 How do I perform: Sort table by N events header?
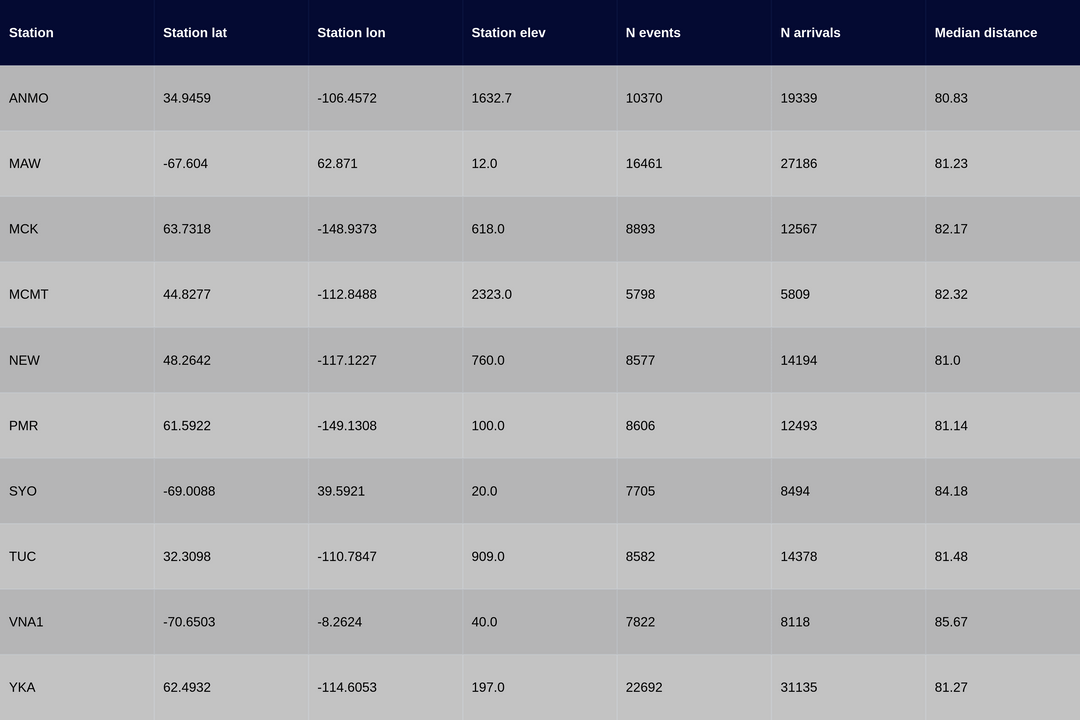pos(653,33)
